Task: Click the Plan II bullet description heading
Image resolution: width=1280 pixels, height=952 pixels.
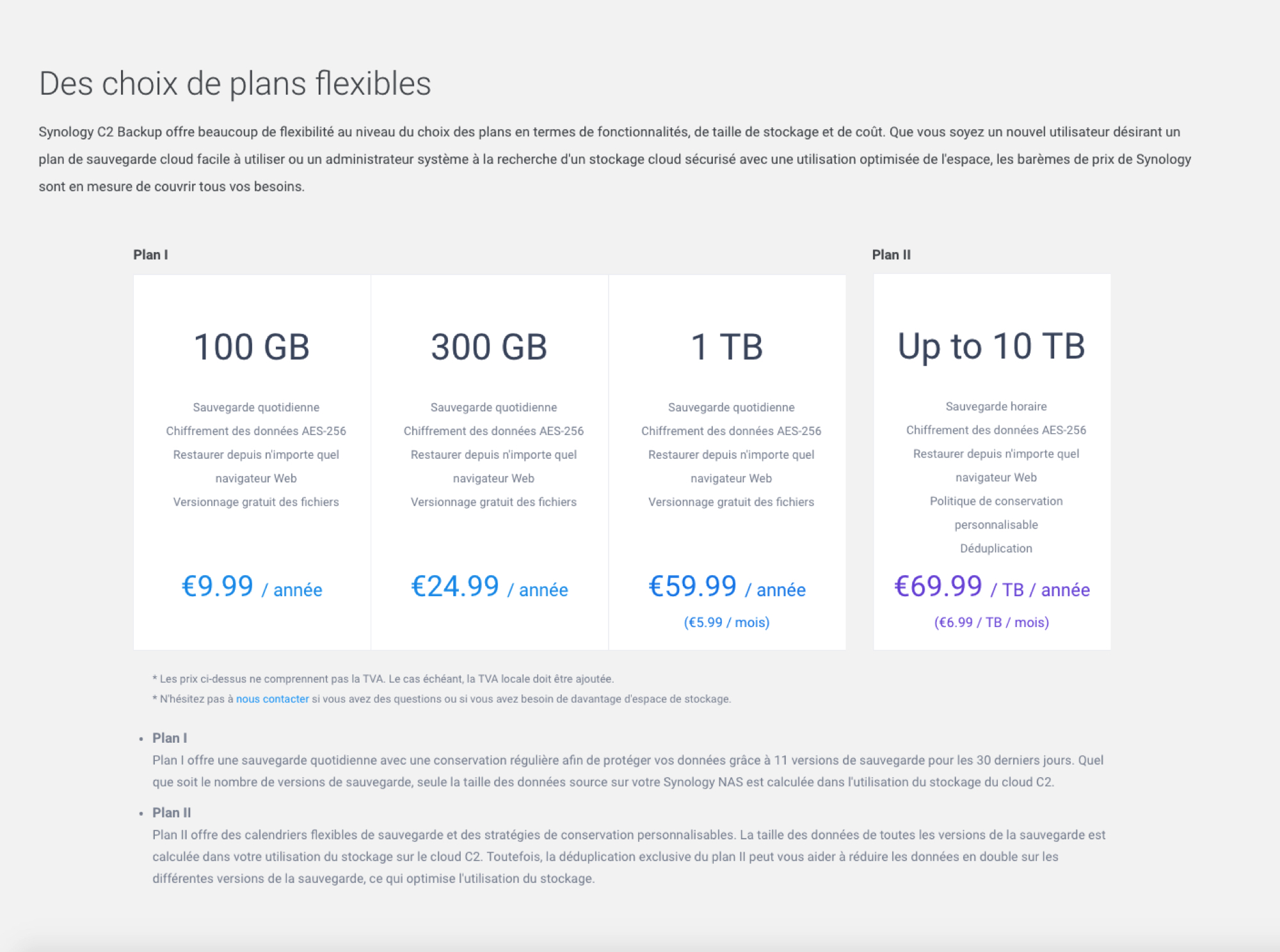Action: click(172, 813)
